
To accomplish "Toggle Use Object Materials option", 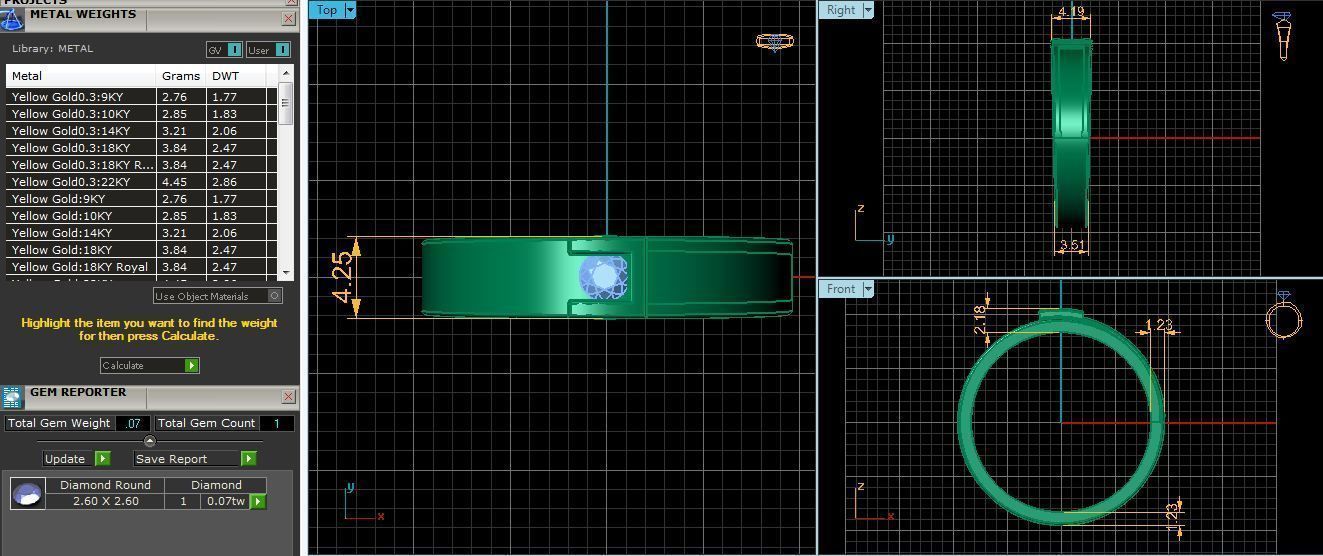I will coord(218,296).
